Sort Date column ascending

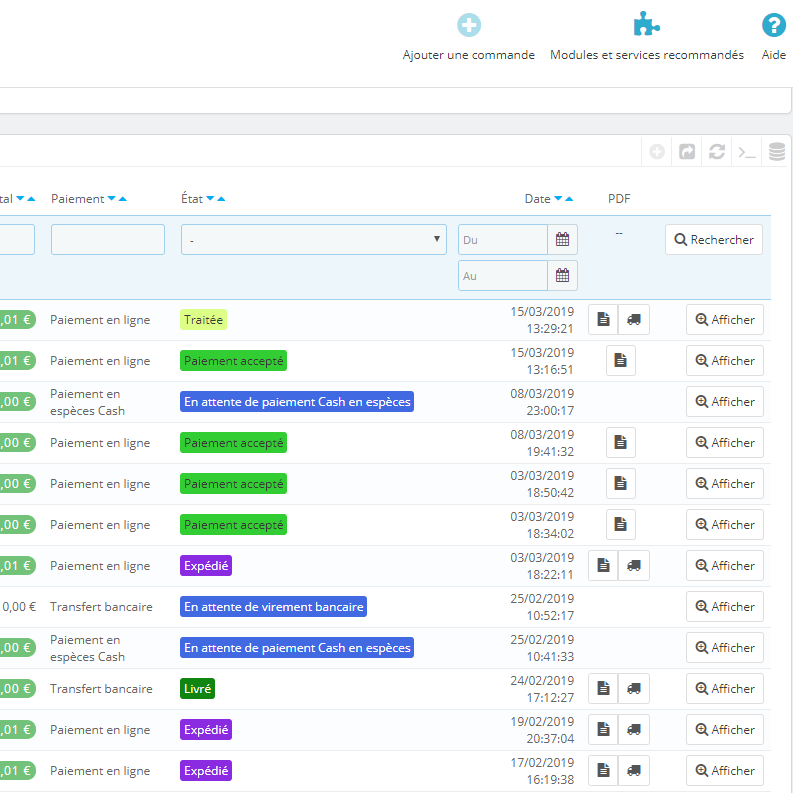pyautogui.click(x=569, y=199)
